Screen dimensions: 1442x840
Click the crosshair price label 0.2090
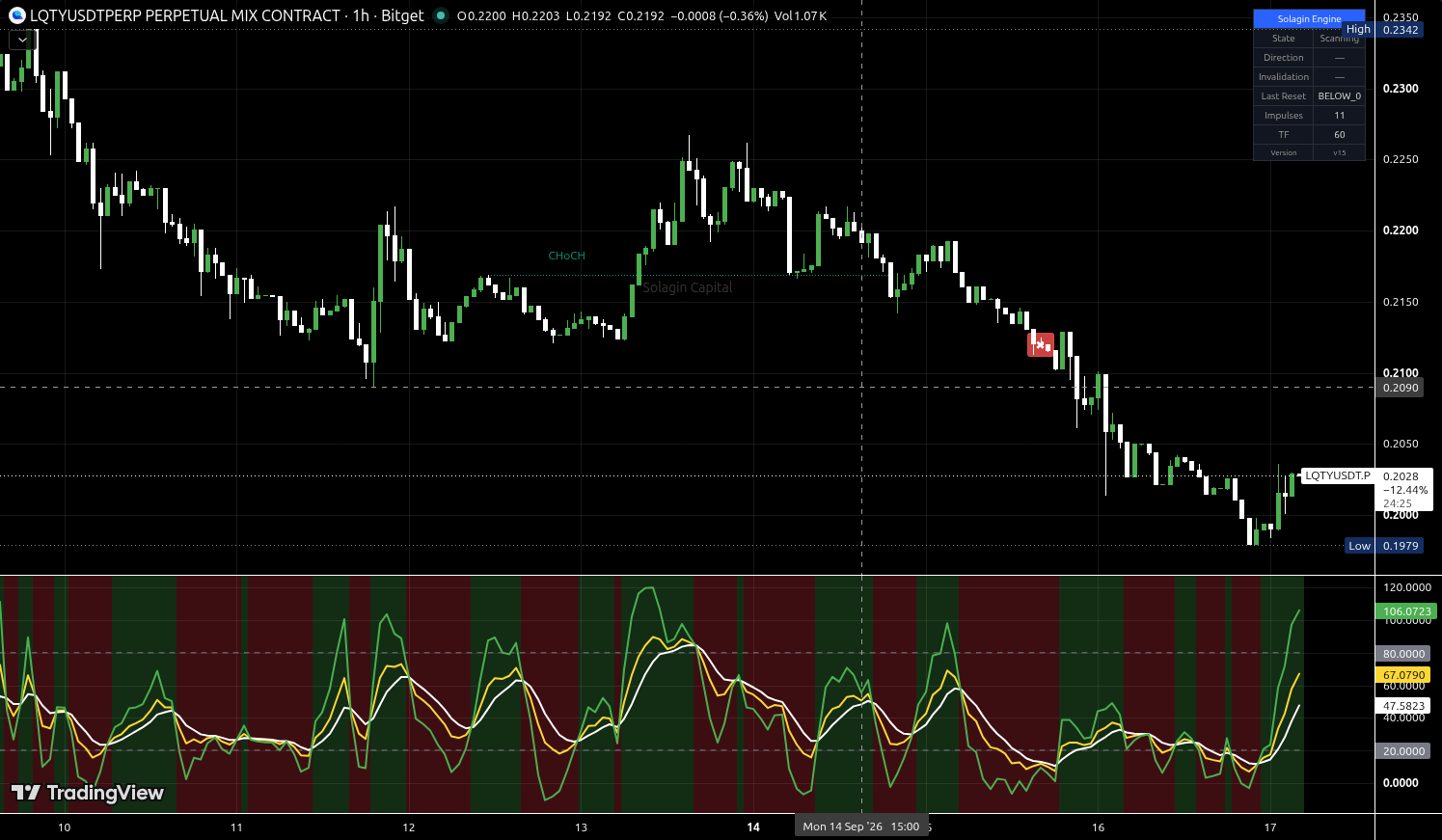[x=1401, y=388]
